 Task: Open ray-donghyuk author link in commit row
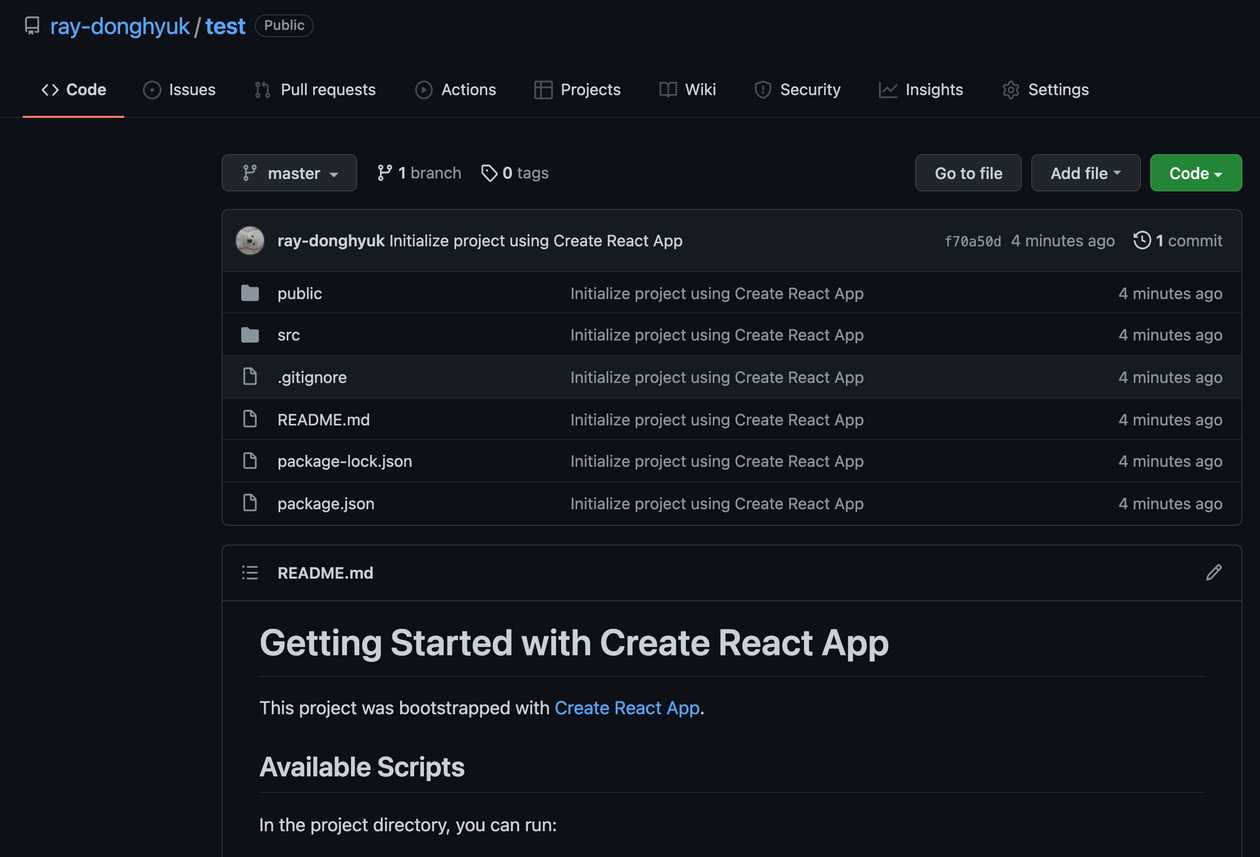coord(331,240)
